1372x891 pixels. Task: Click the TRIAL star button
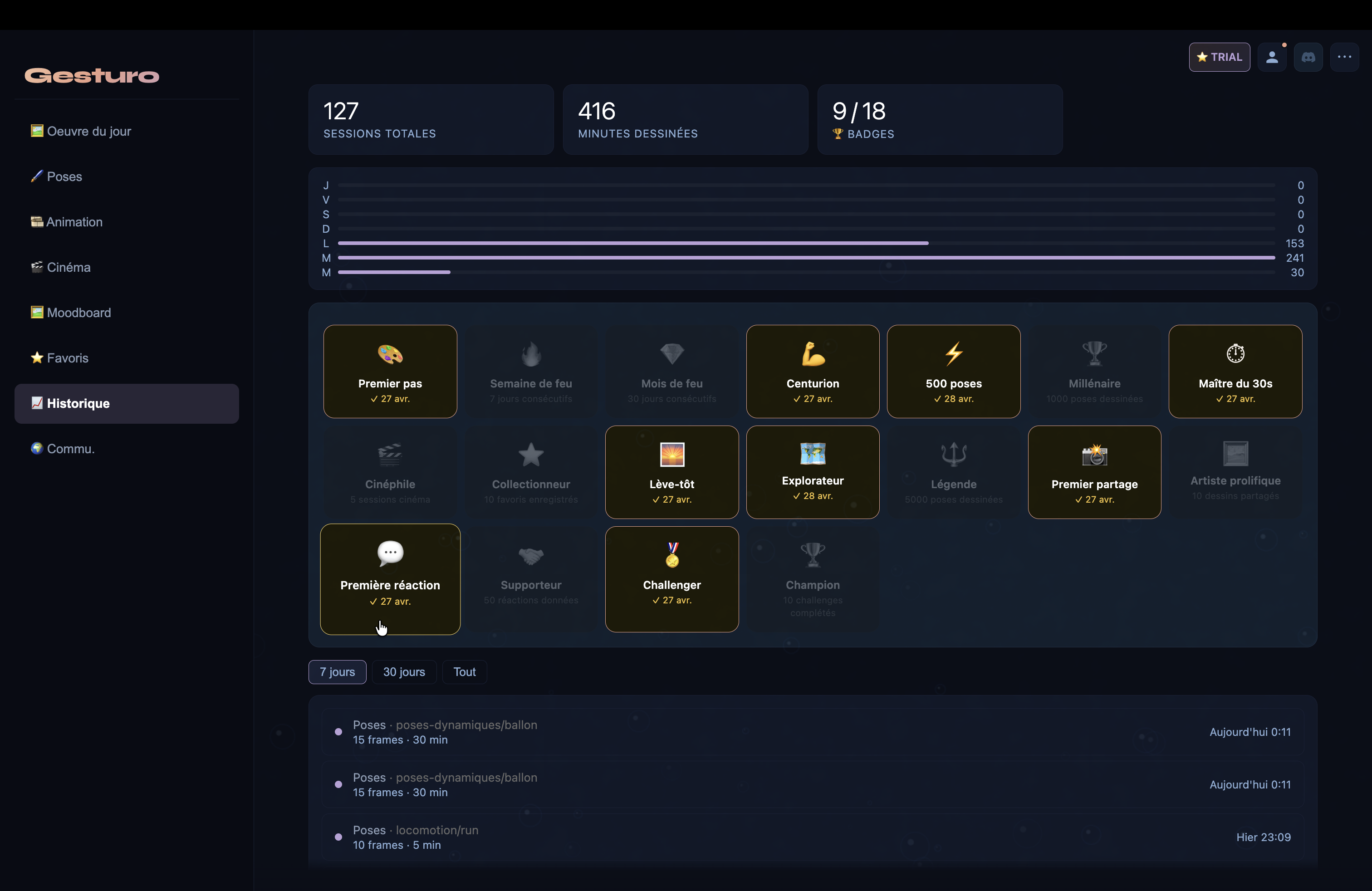[1219, 57]
